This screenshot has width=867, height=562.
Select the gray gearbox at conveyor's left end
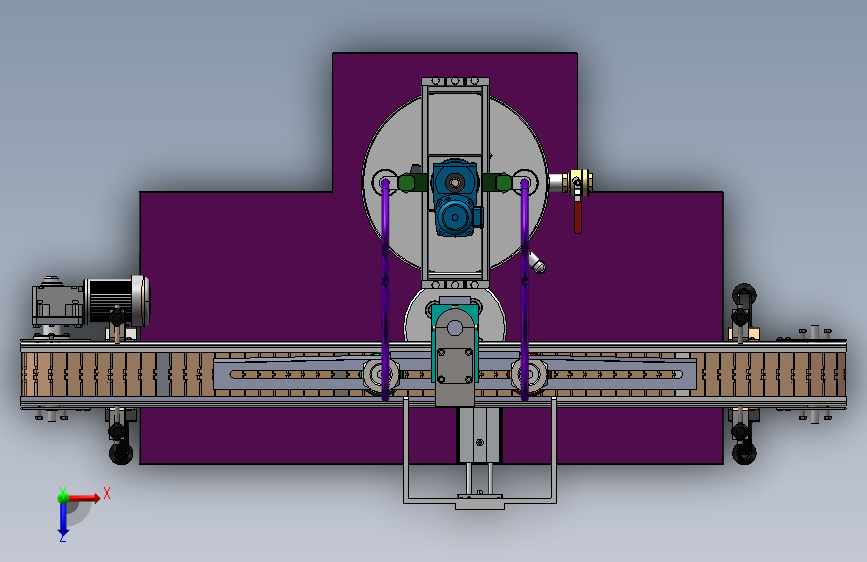[x=57, y=304]
